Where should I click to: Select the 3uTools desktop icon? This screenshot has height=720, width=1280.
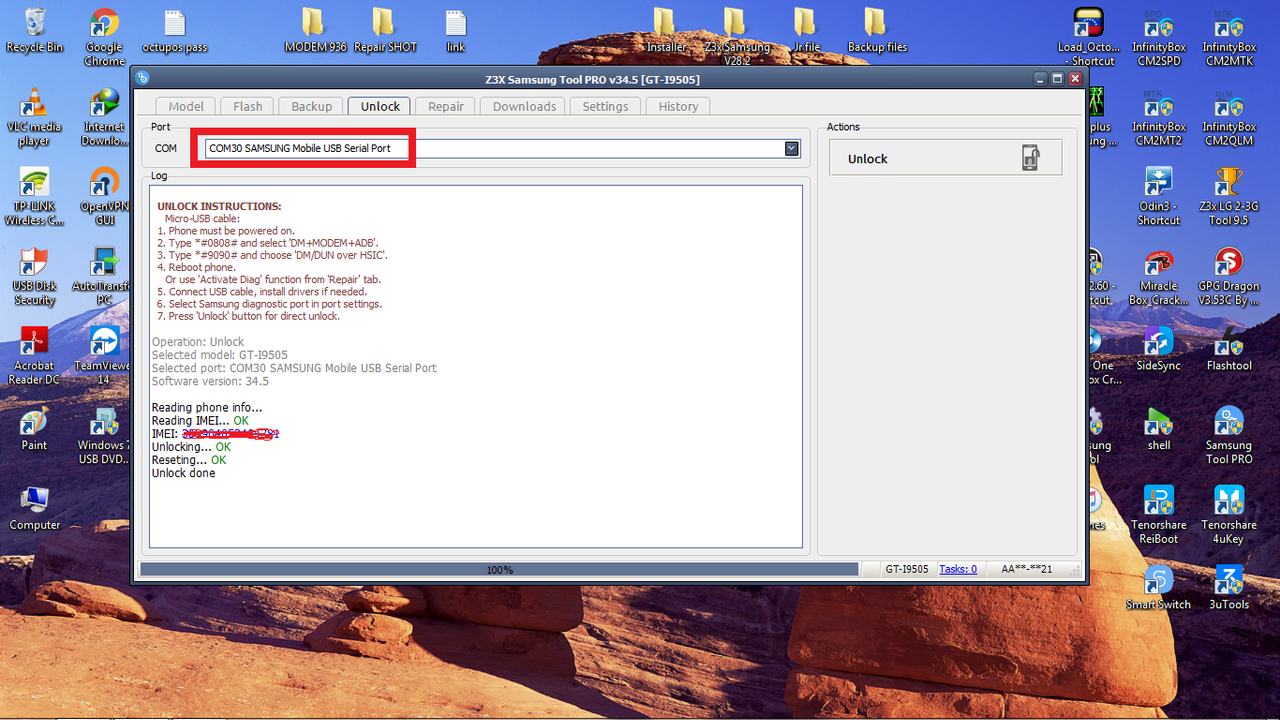point(1229,590)
